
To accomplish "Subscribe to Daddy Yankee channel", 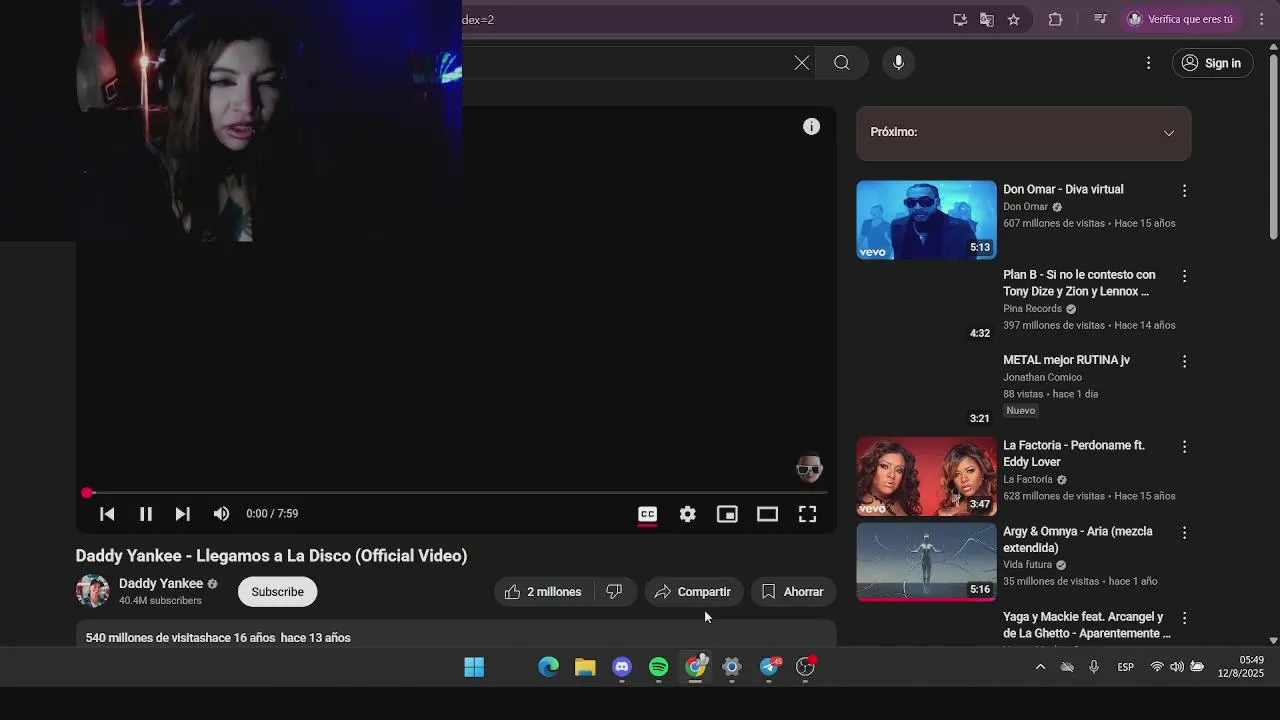I will [277, 592].
